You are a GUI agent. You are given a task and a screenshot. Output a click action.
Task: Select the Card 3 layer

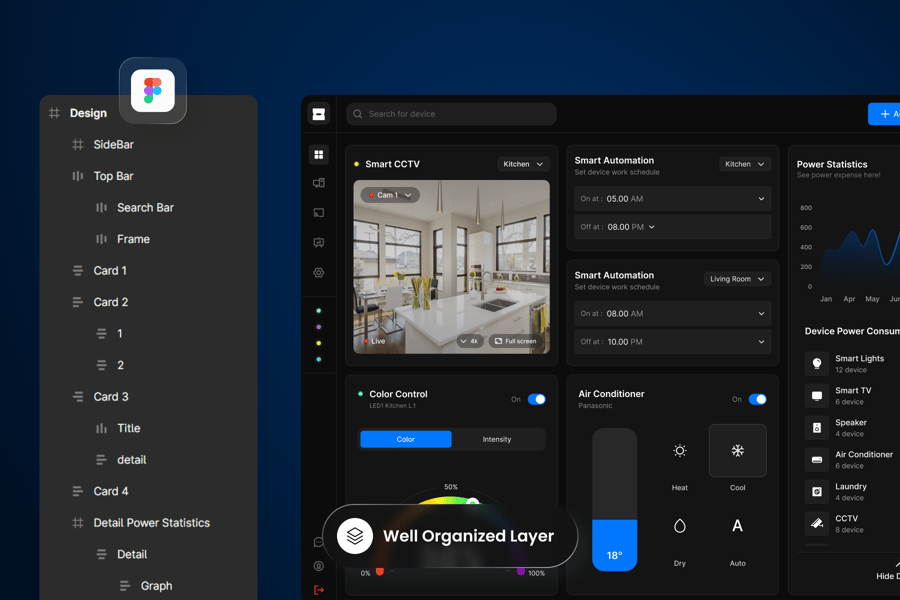111,397
